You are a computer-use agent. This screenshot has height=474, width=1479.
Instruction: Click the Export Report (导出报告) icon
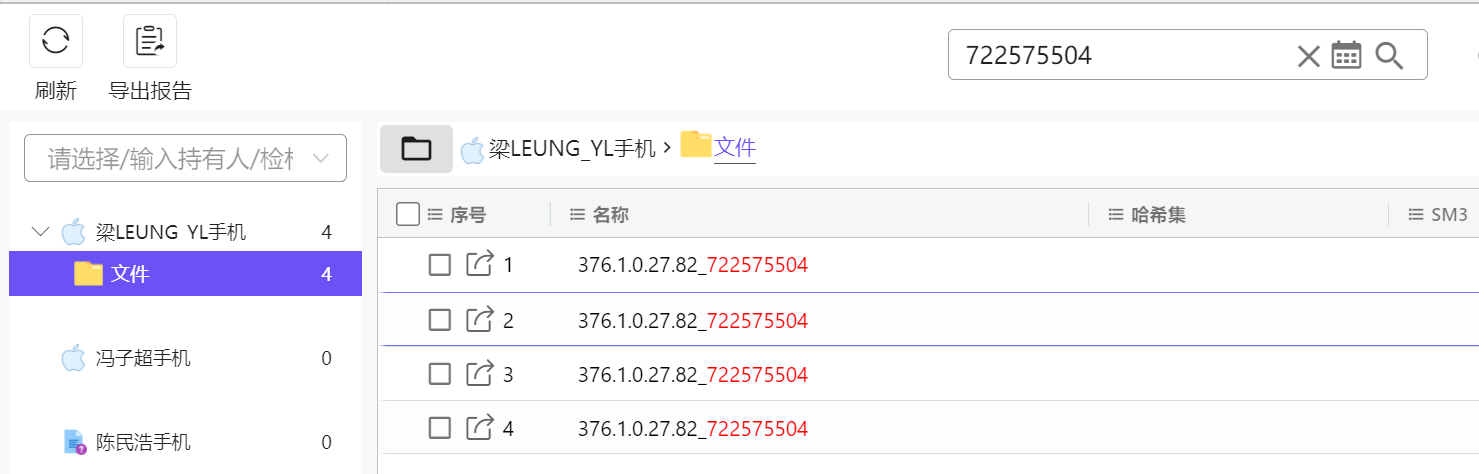[150, 41]
